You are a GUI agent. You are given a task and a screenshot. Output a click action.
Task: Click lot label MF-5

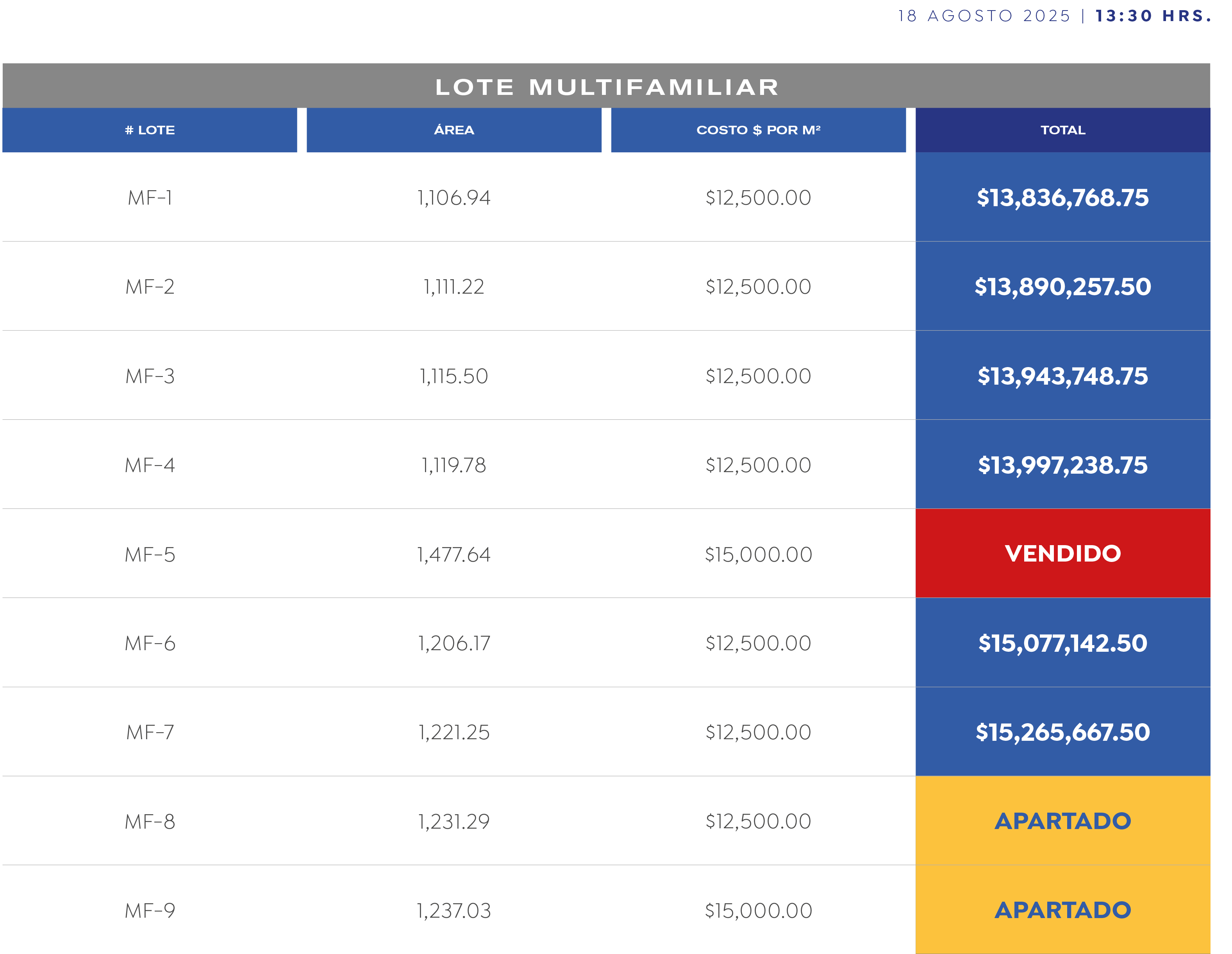point(150,555)
